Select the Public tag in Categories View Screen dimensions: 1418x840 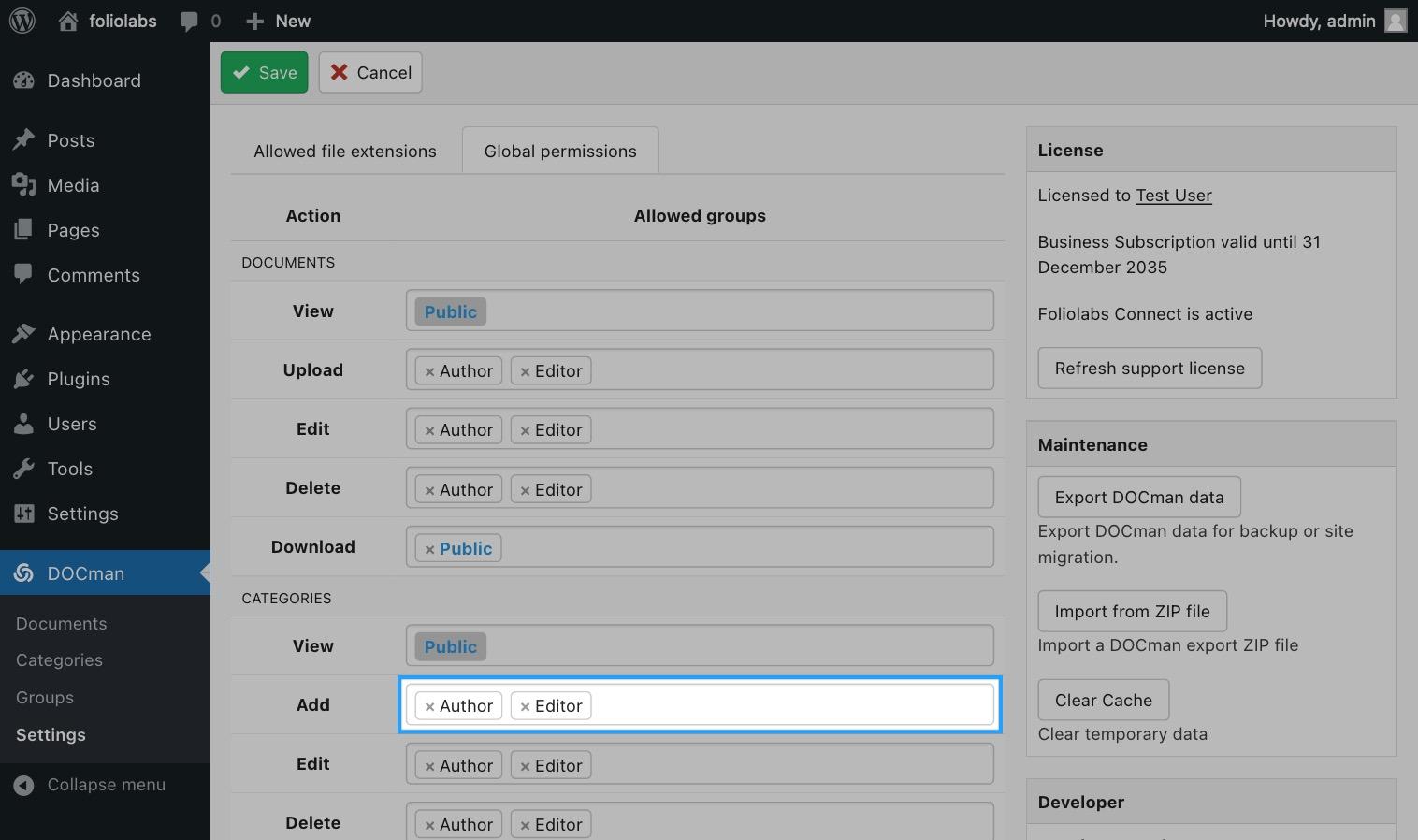click(x=451, y=646)
